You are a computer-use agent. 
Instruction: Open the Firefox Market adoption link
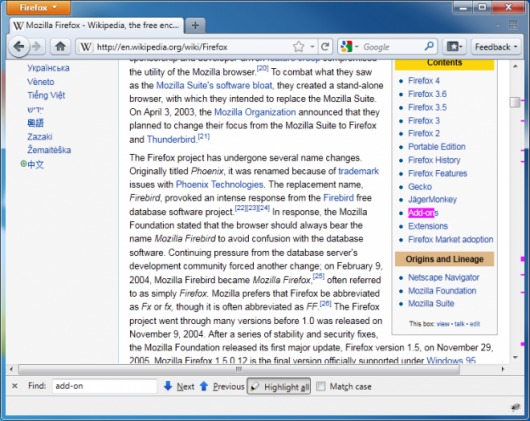click(x=451, y=239)
